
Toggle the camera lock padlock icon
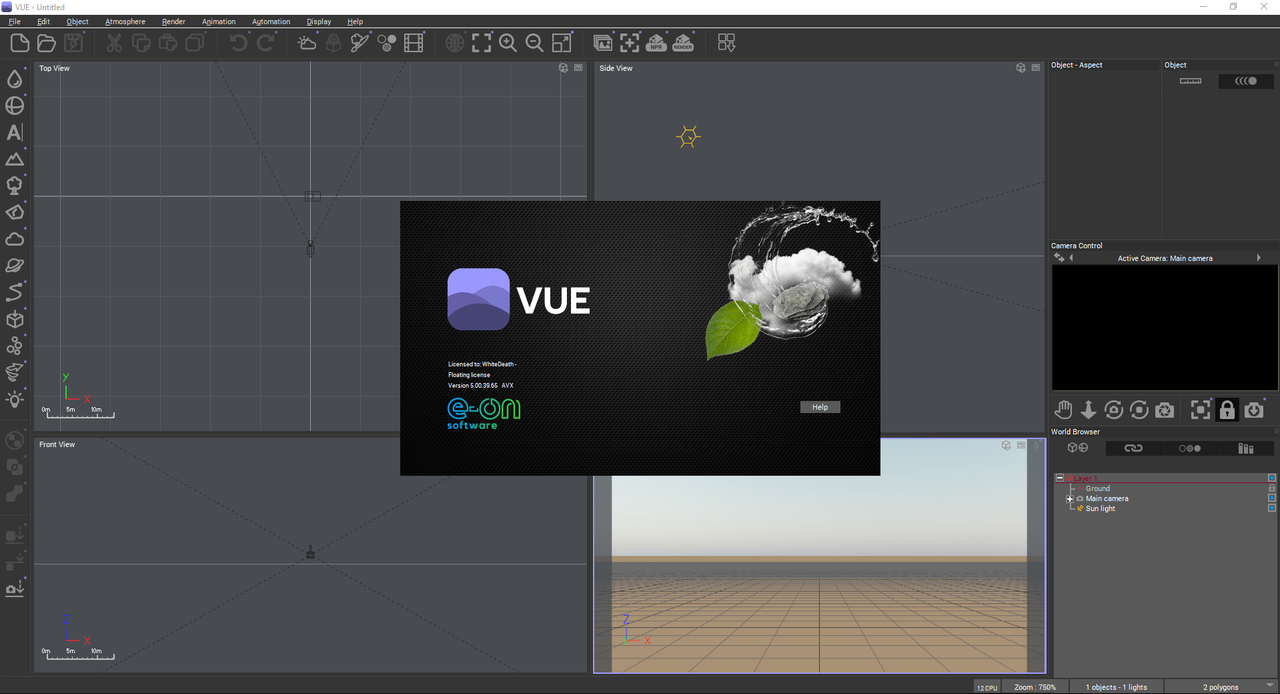click(x=1227, y=409)
